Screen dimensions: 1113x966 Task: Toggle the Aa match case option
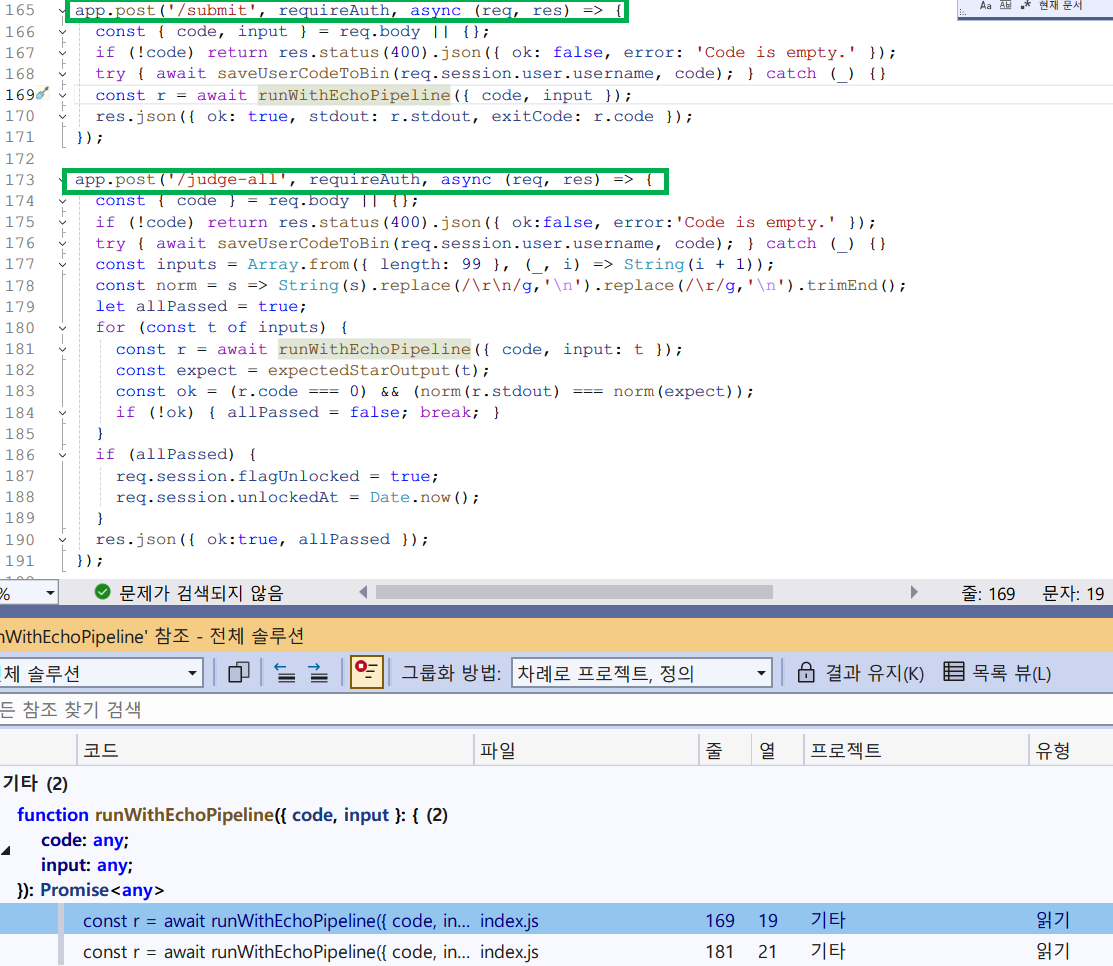pos(985,6)
